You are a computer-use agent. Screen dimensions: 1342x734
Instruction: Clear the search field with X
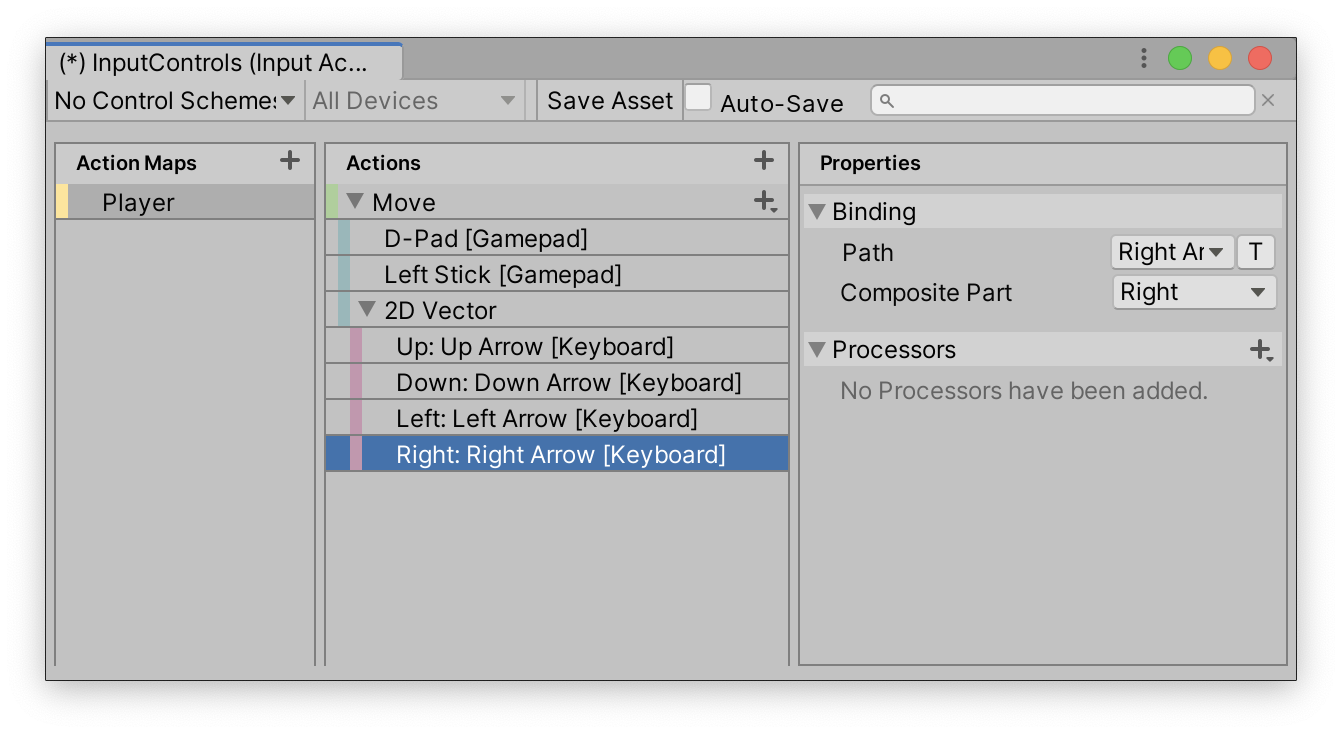[1268, 100]
